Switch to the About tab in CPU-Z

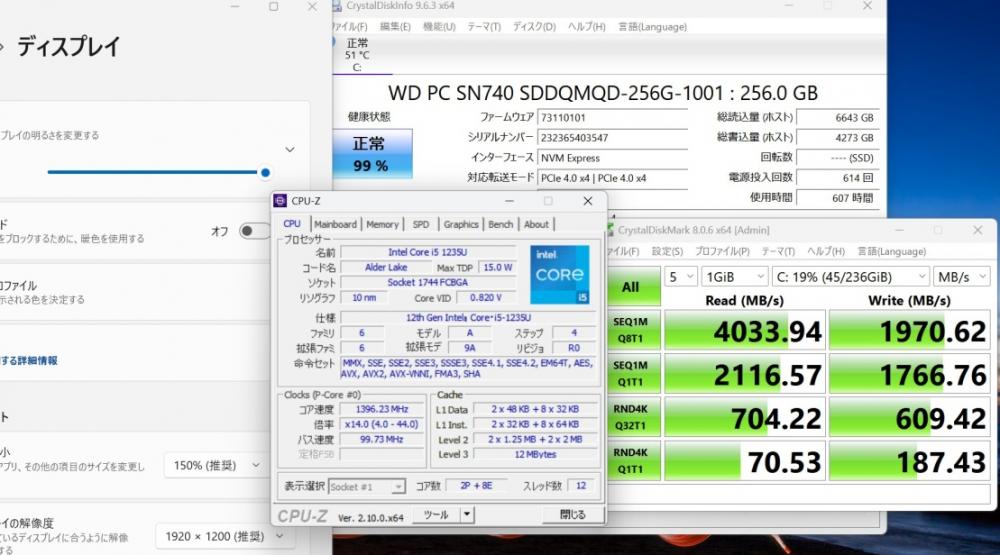536,225
